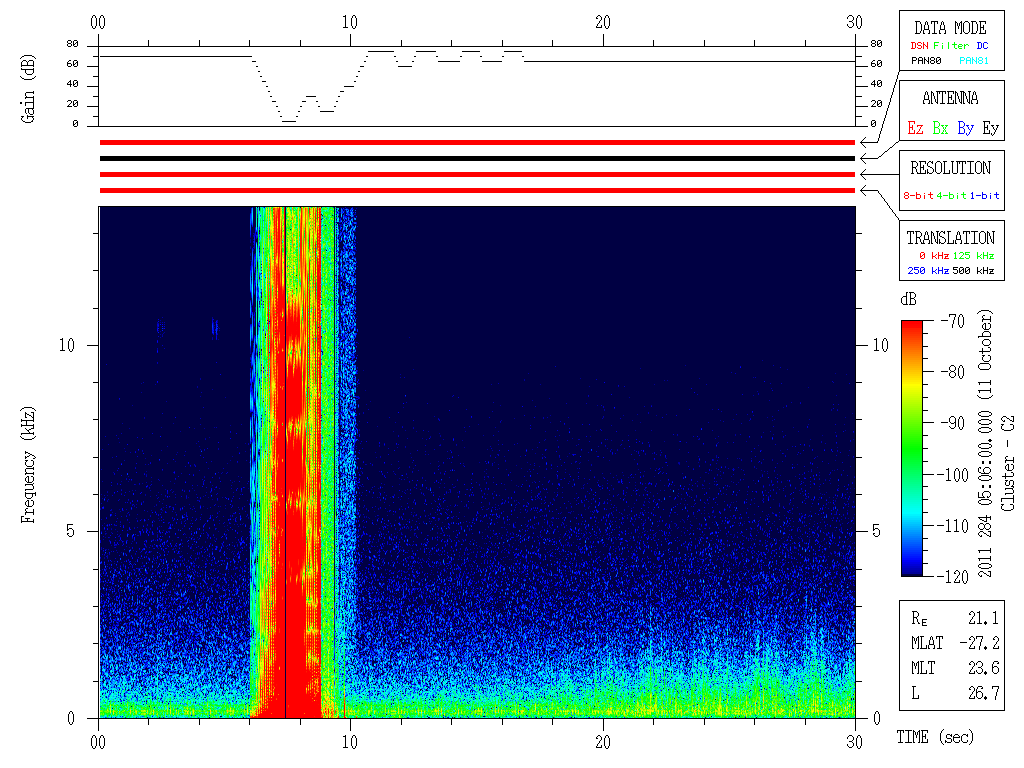This screenshot has width=1024, height=768.
Task: Click the dB color scale bar
Action: coord(912,448)
